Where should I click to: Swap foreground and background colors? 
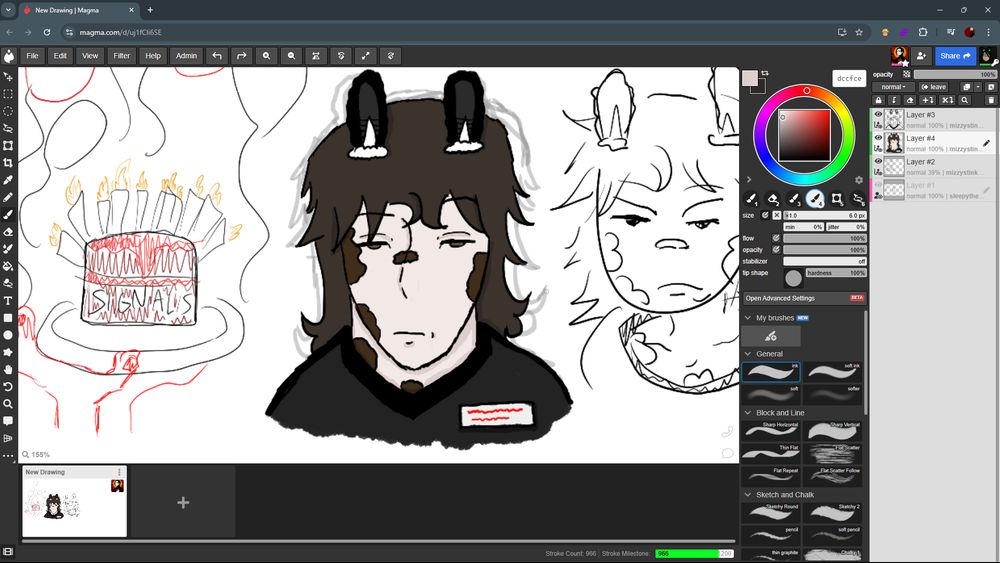(765, 73)
